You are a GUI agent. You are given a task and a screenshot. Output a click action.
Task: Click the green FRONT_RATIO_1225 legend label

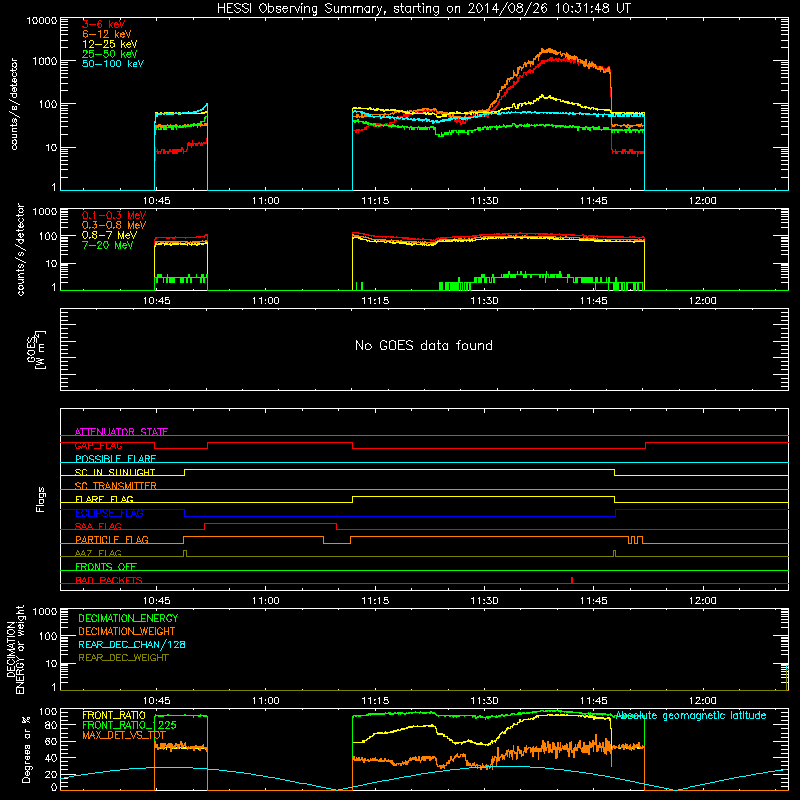129,725
